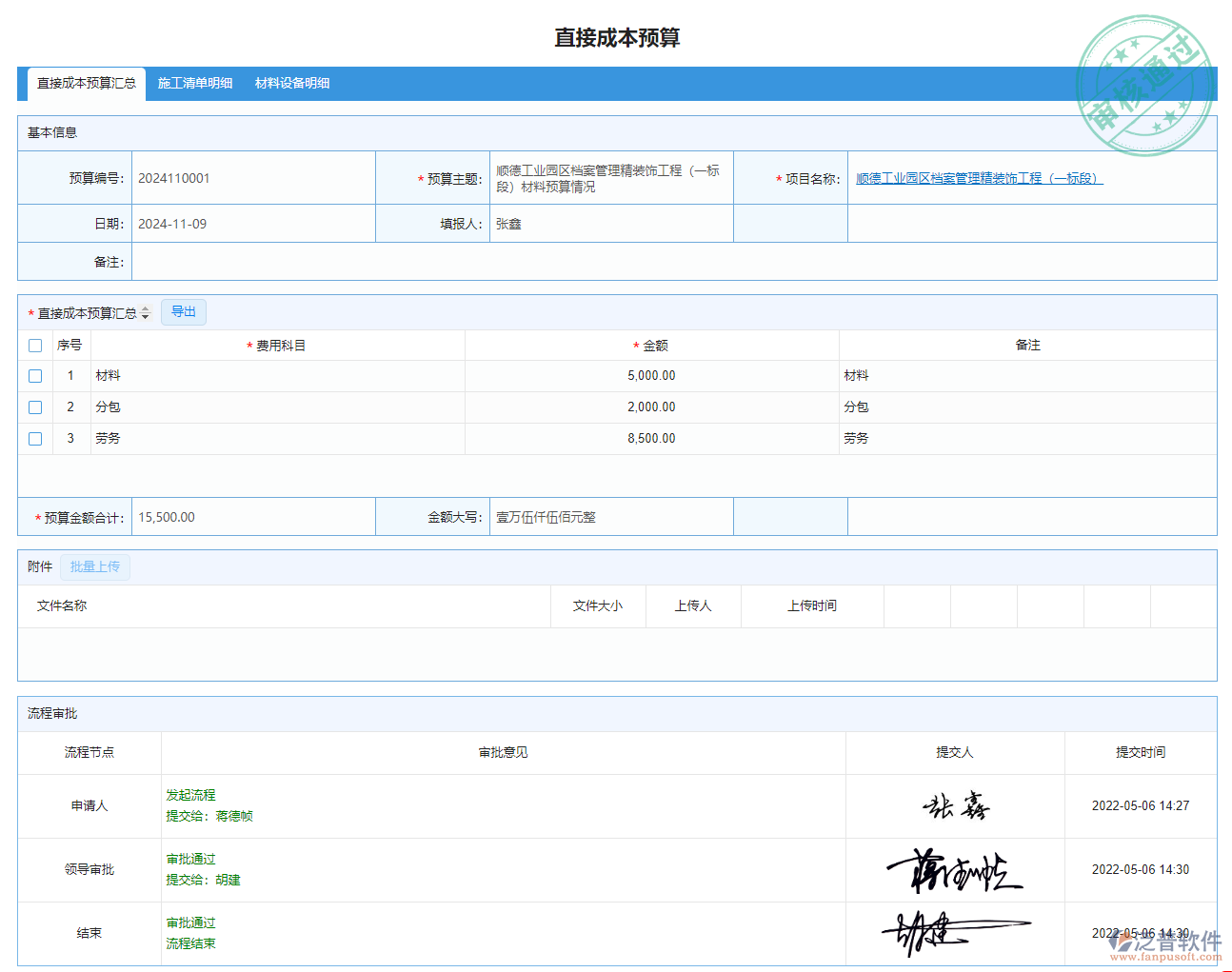Click the 领导审批 row signature image
The width and height of the screenshot is (1232, 972).
(x=955, y=870)
